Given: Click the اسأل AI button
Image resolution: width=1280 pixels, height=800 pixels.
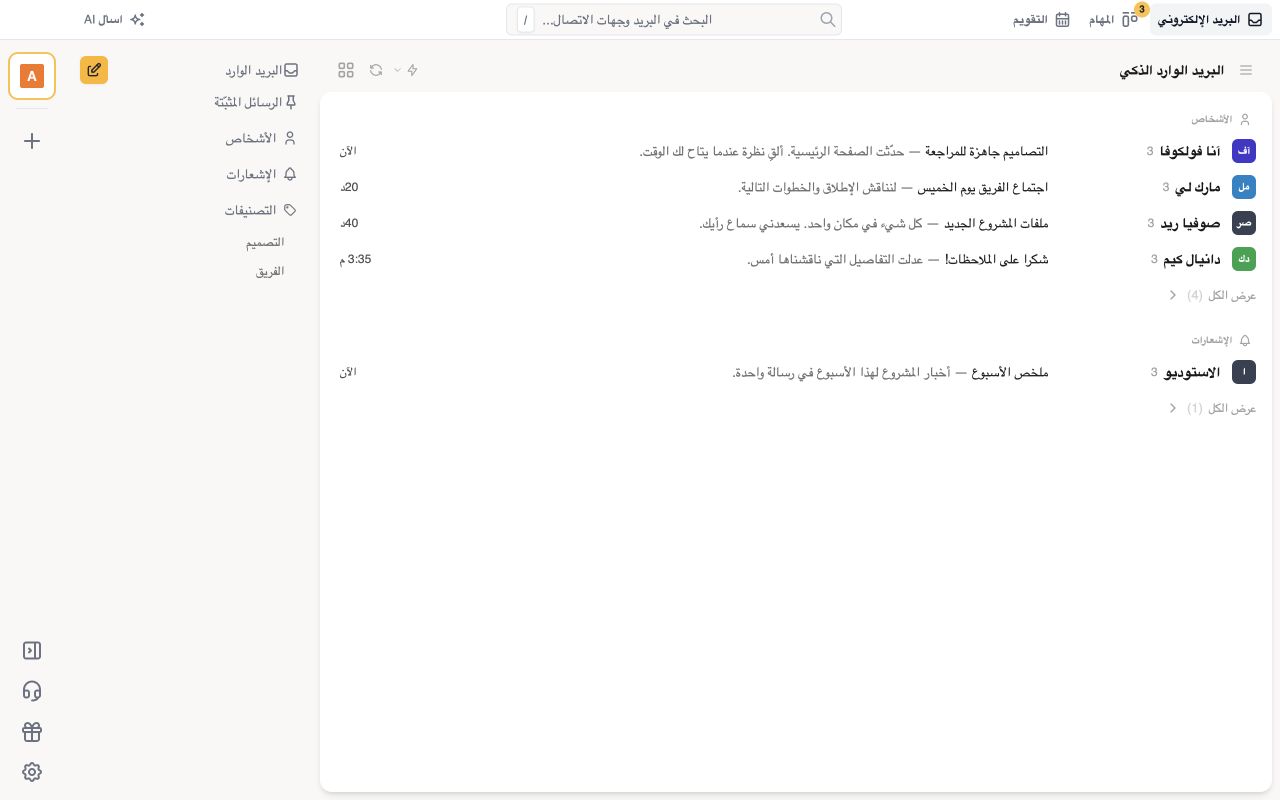Looking at the screenshot, I should (x=115, y=19).
